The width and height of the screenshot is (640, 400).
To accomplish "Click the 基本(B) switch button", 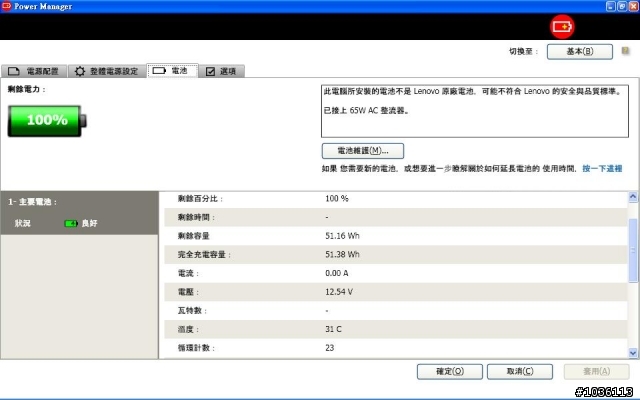I will (580, 51).
